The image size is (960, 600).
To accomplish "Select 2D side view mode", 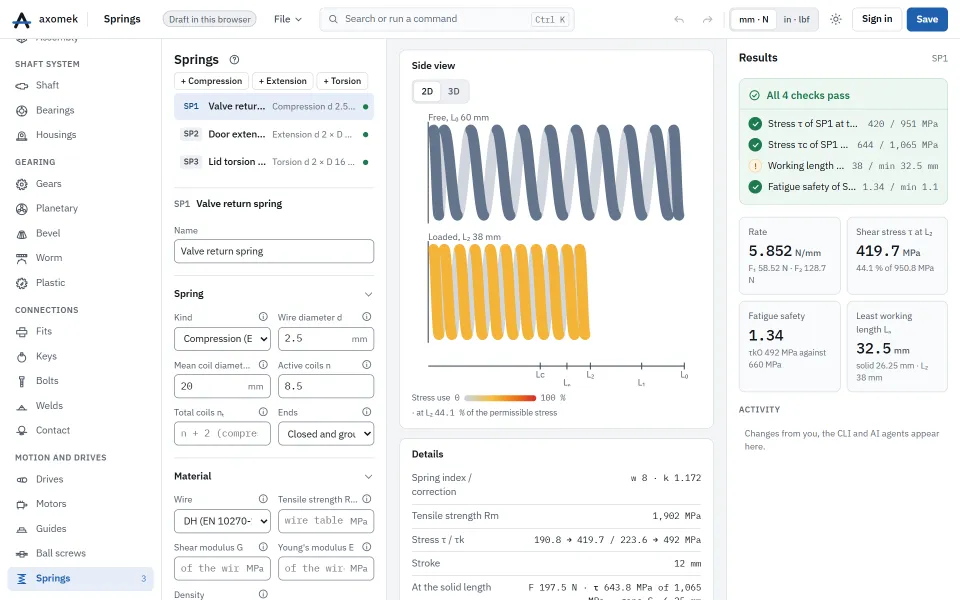I will pyautogui.click(x=427, y=91).
